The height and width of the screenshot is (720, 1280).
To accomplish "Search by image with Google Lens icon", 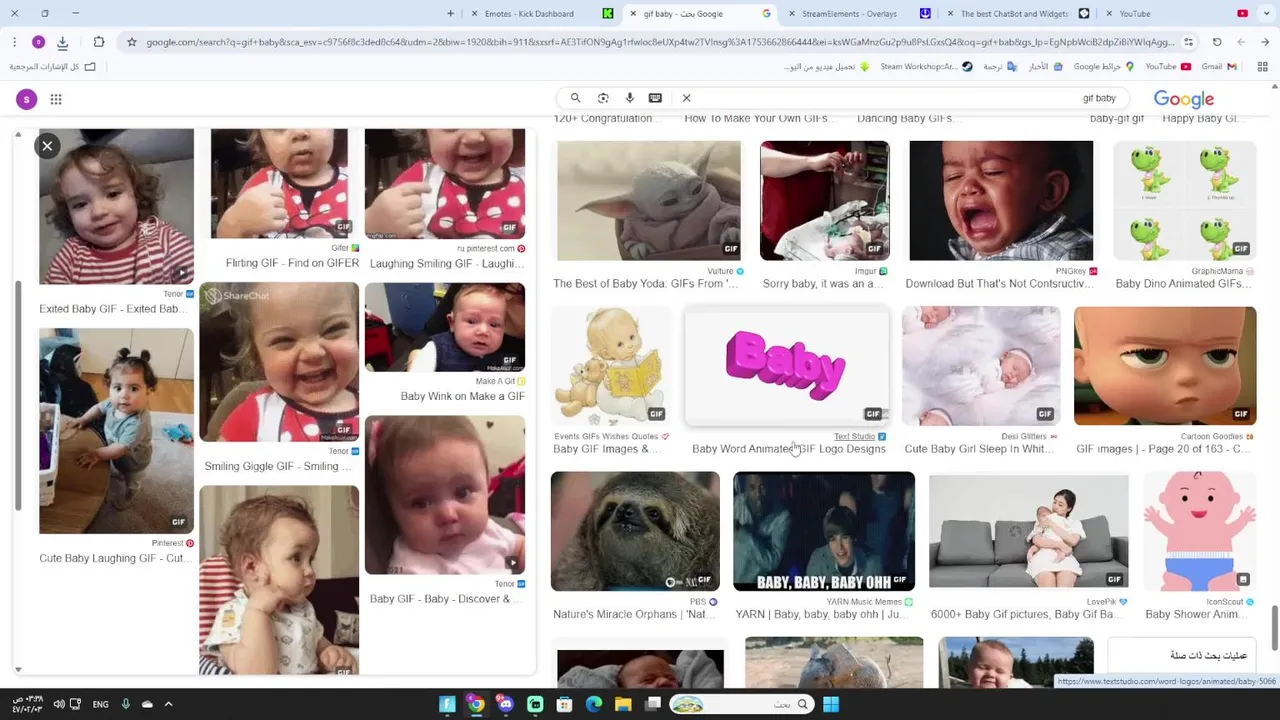I will 603,98.
